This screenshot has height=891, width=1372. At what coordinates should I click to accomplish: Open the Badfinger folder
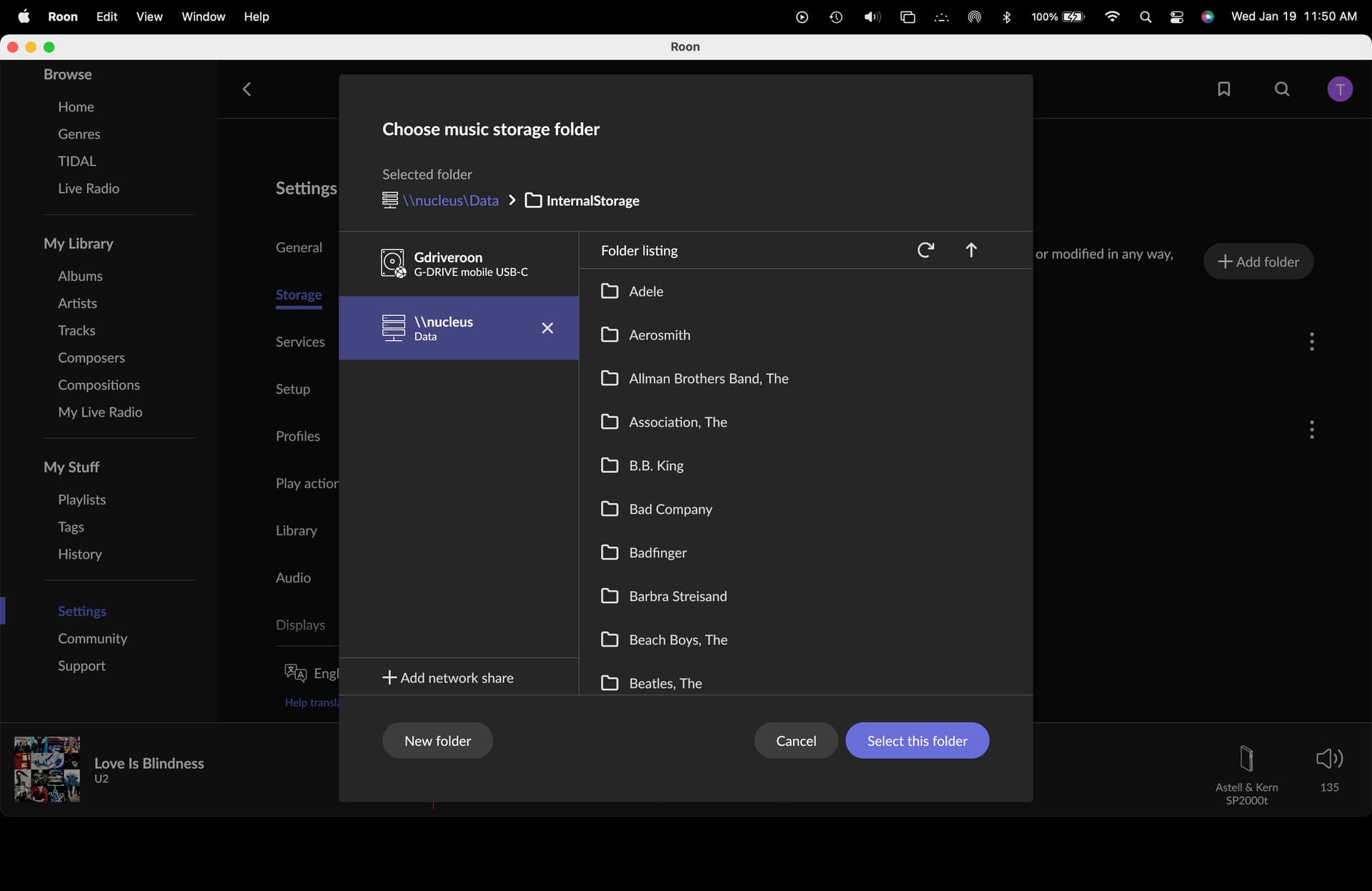tap(805, 553)
